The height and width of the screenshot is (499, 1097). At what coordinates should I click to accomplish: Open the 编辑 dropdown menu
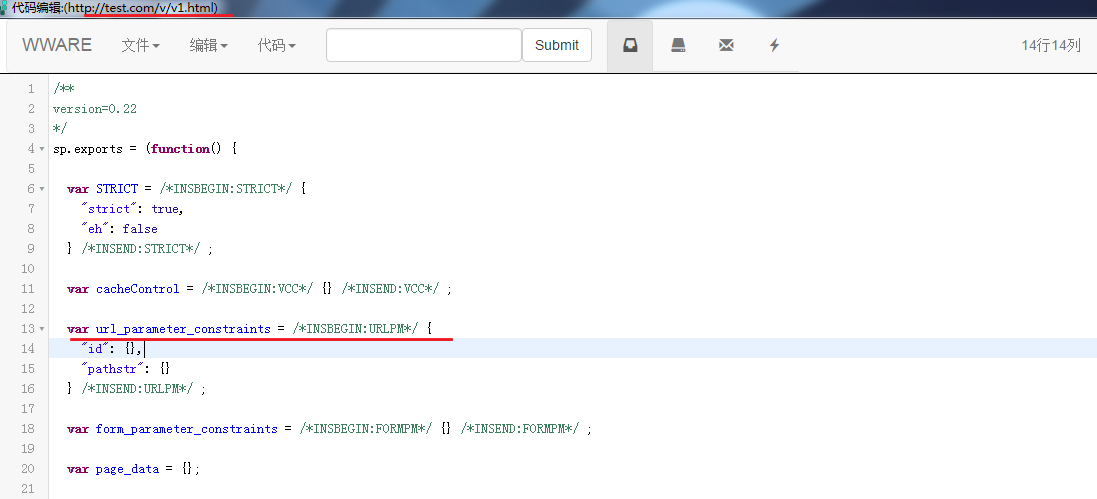[208, 45]
